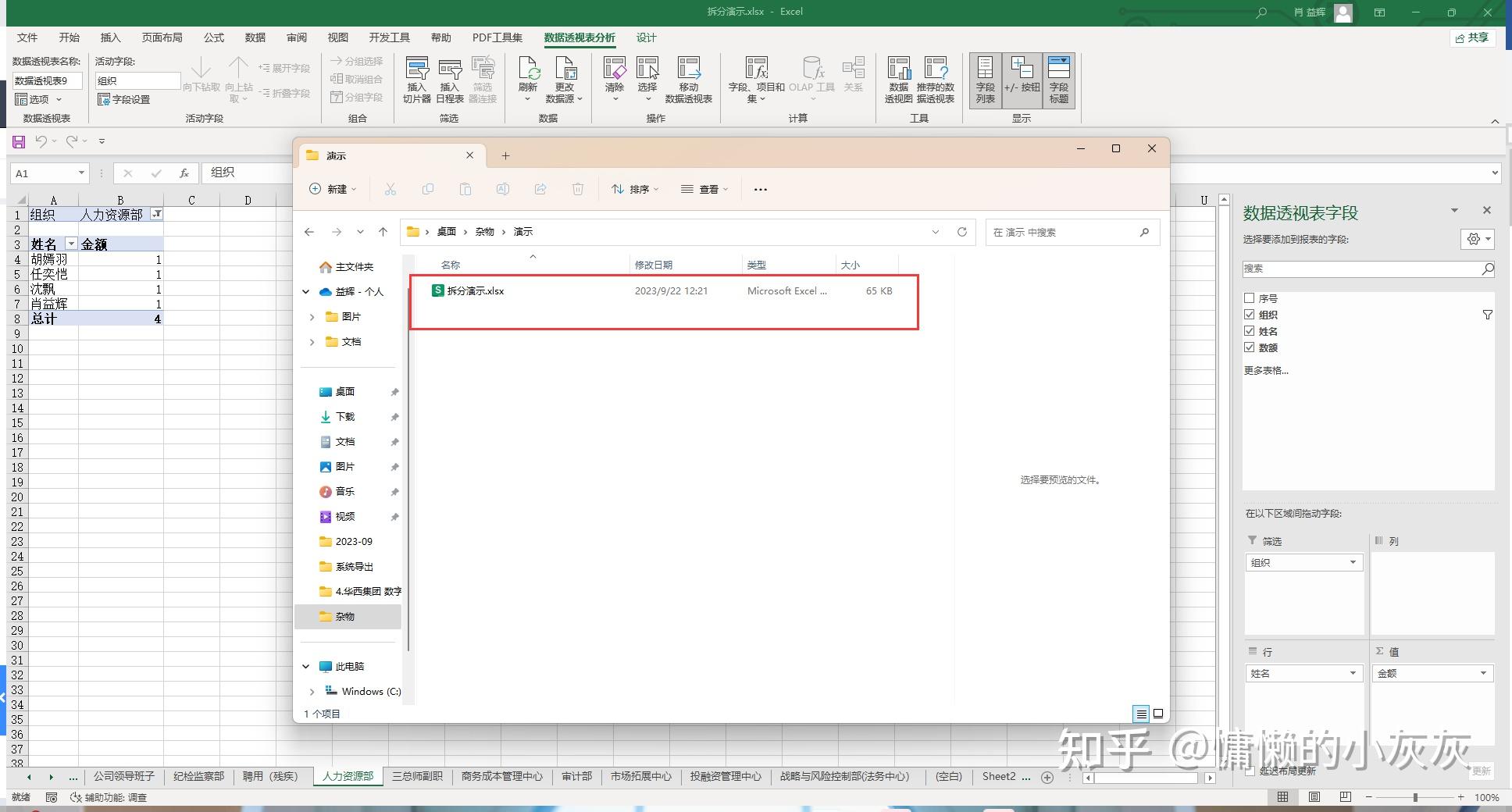Uncheck the 数额 field checkbox

(x=1250, y=347)
